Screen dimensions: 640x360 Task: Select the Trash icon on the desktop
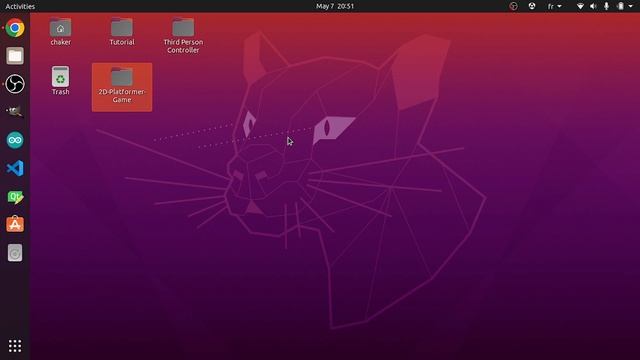pos(60,81)
